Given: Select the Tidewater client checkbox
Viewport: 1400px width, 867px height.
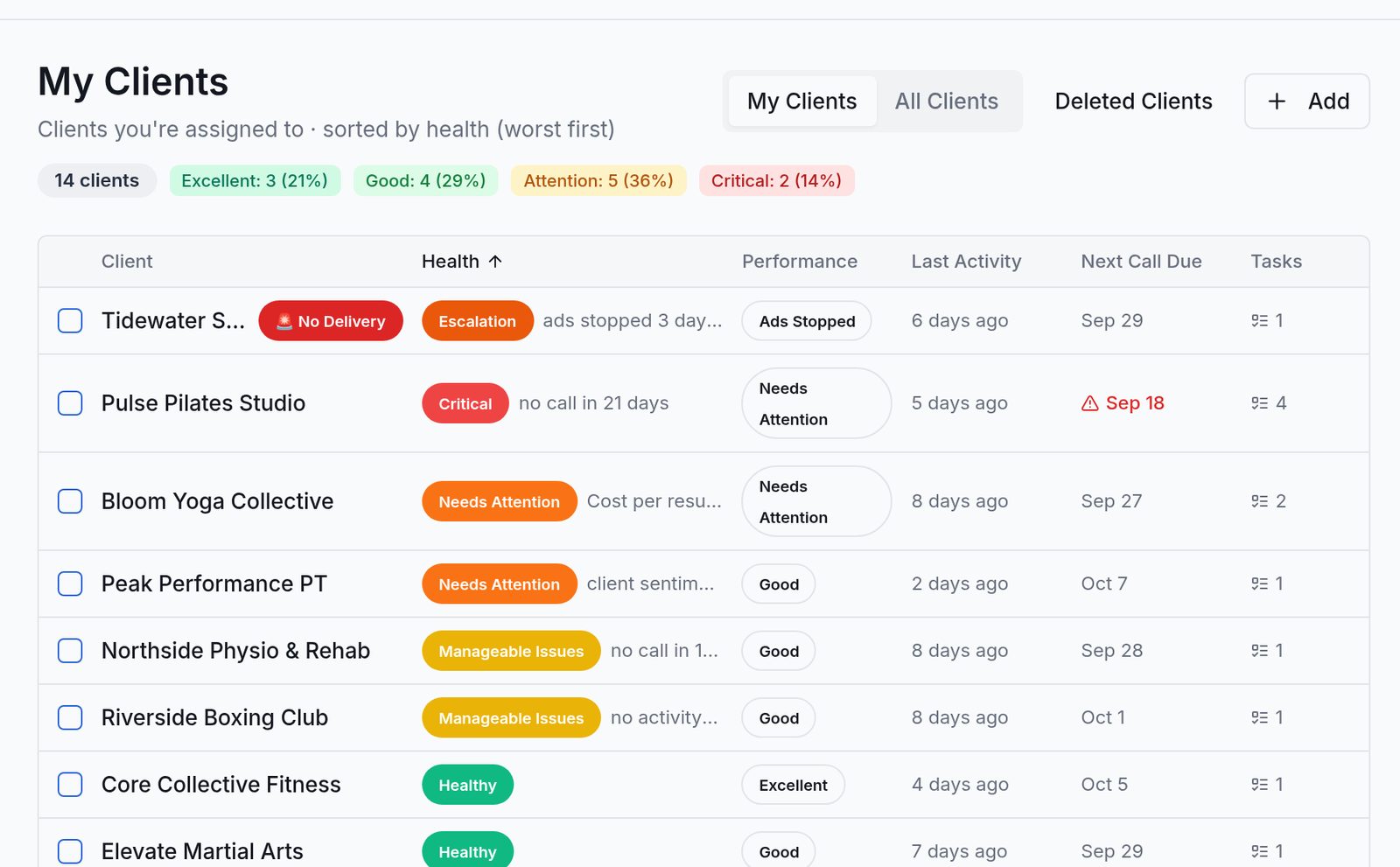Looking at the screenshot, I should (70, 321).
